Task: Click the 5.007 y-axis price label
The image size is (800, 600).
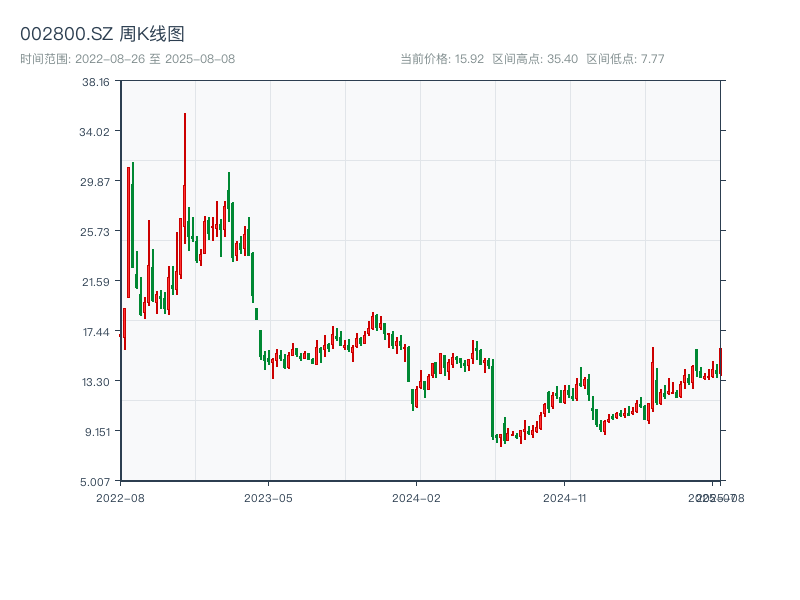Action: [96, 482]
